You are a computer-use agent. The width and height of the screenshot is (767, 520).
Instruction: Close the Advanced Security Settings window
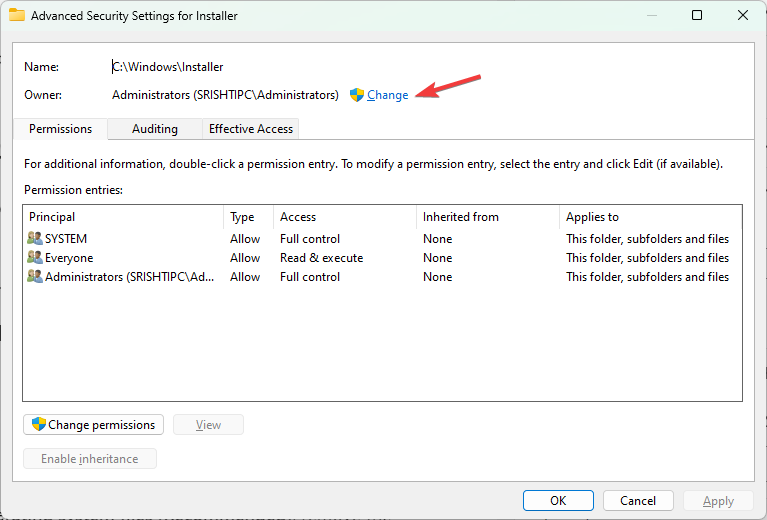[x=743, y=15]
